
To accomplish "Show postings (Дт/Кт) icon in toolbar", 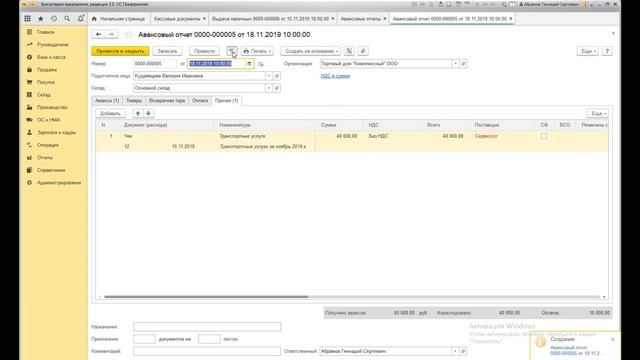I will [232, 51].
